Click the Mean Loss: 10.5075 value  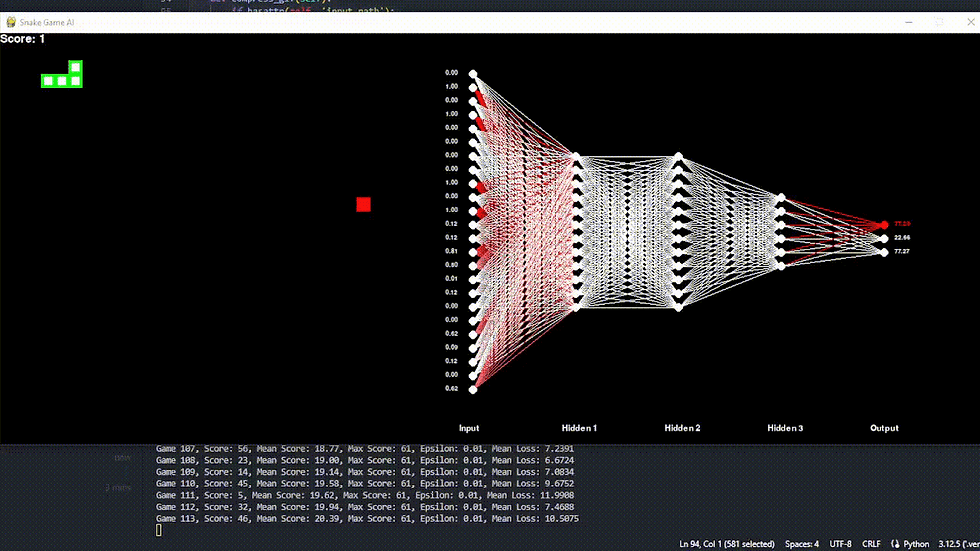[535, 519]
